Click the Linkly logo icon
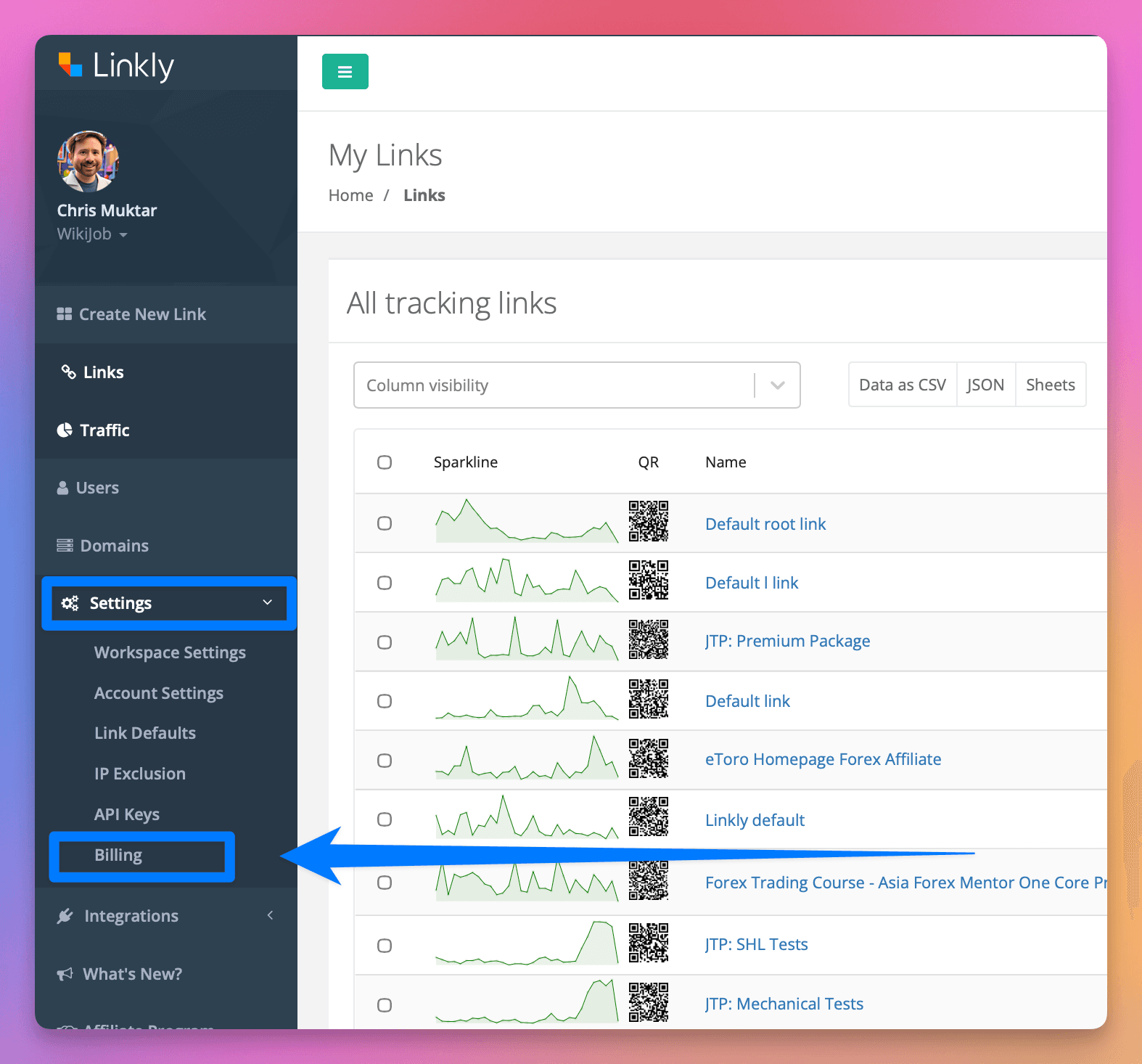Screen dimensions: 1142x1064 pos(70,65)
